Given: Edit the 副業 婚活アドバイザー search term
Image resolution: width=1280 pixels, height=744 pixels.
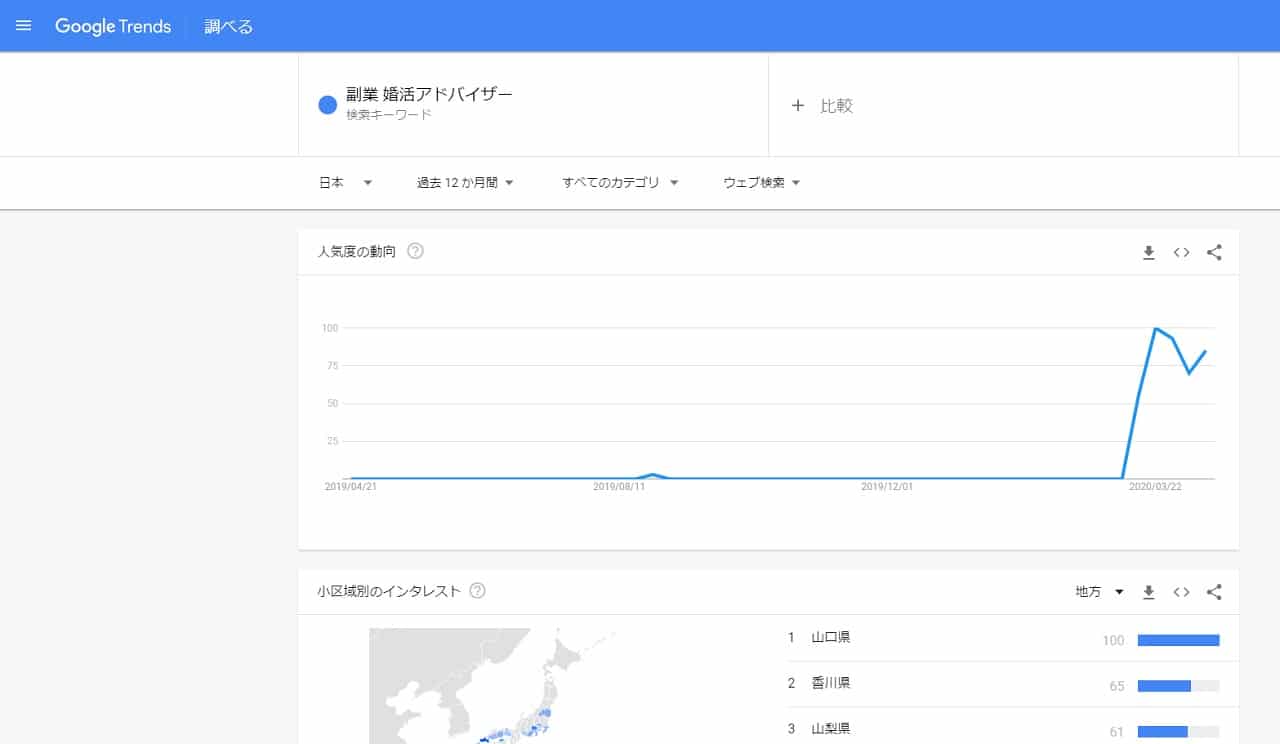Looking at the screenshot, I should (429, 95).
